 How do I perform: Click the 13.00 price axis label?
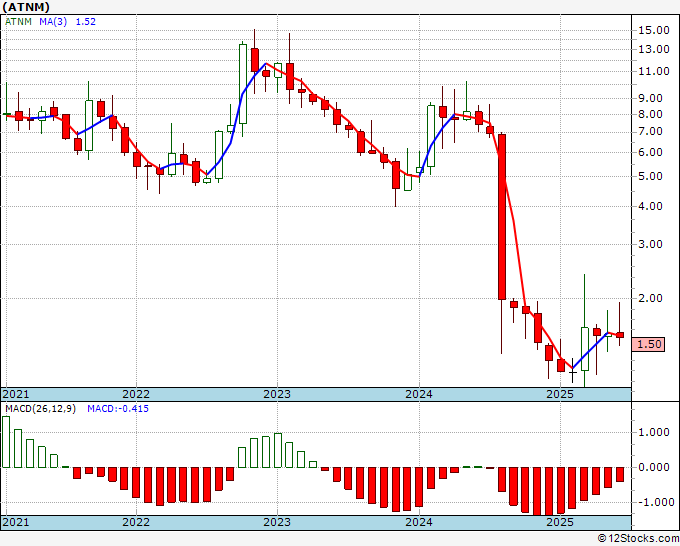(x=654, y=49)
